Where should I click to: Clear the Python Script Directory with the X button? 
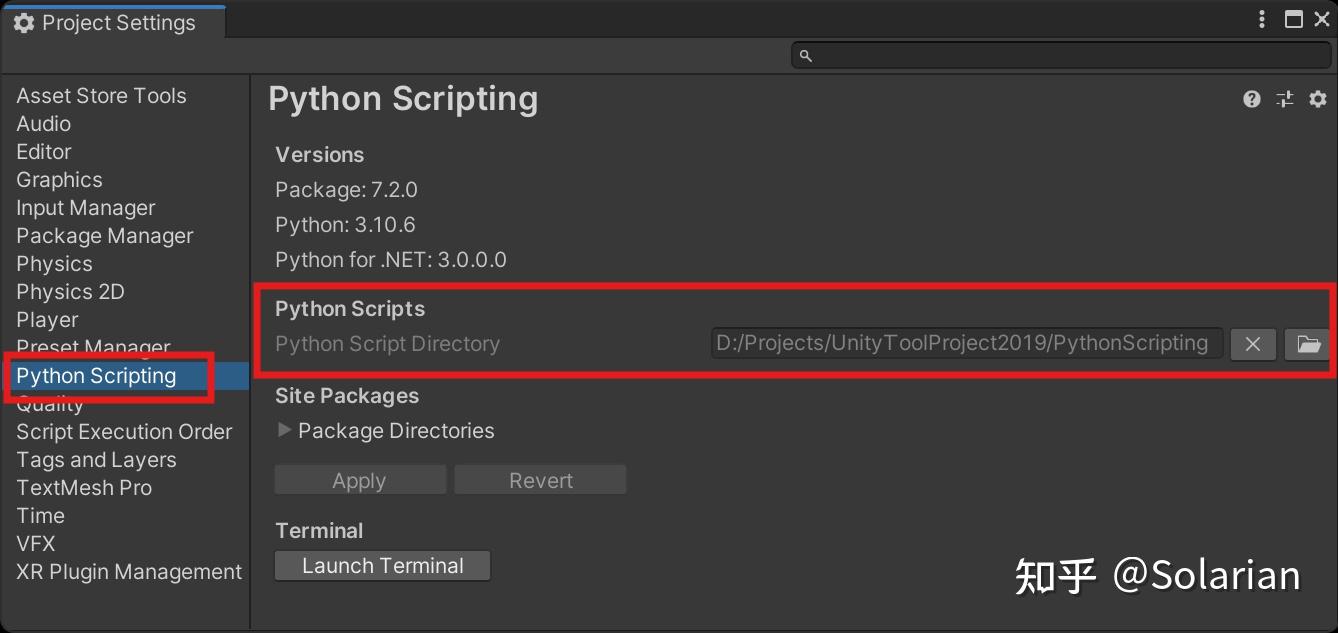pyautogui.click(x=1253, y=344)
